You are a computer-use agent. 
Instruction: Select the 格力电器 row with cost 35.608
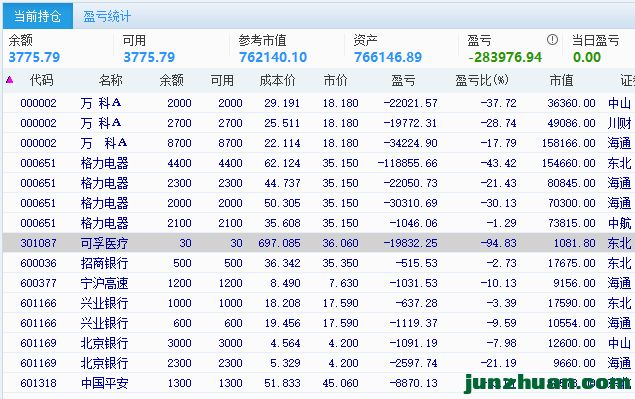click(x=319, y=223)
